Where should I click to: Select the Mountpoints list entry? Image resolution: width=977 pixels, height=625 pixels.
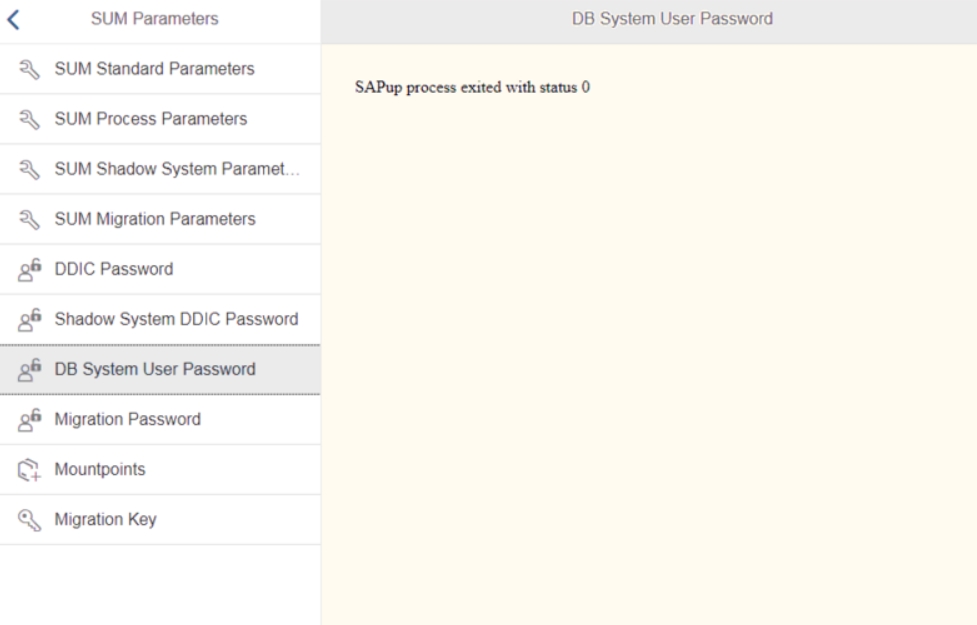pyautogui.click(x=160, y=470)
